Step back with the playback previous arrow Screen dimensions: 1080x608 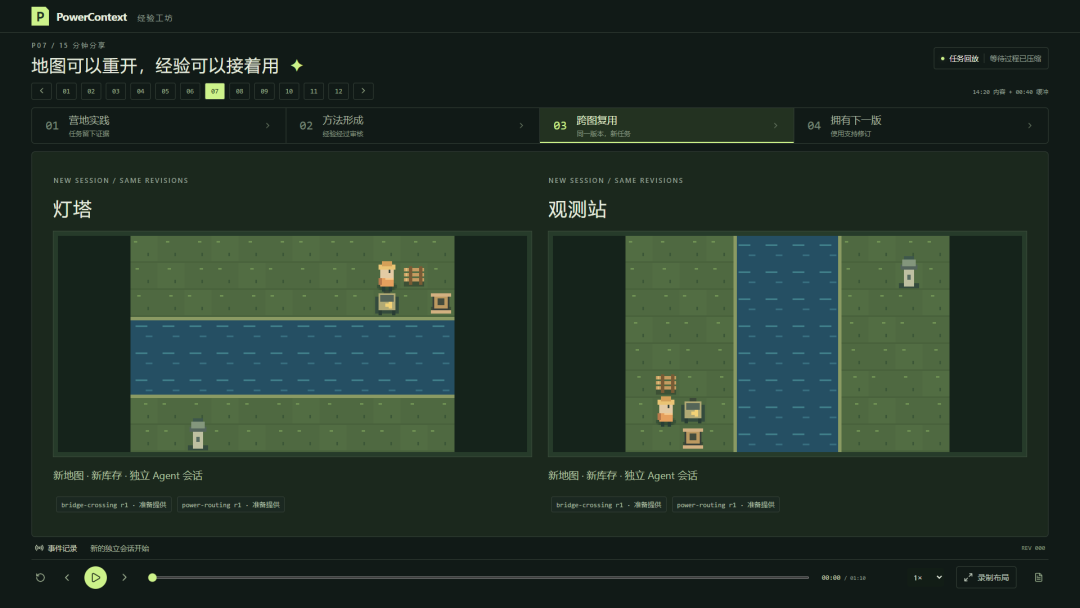pyautogui.click(x=67, y=578)
